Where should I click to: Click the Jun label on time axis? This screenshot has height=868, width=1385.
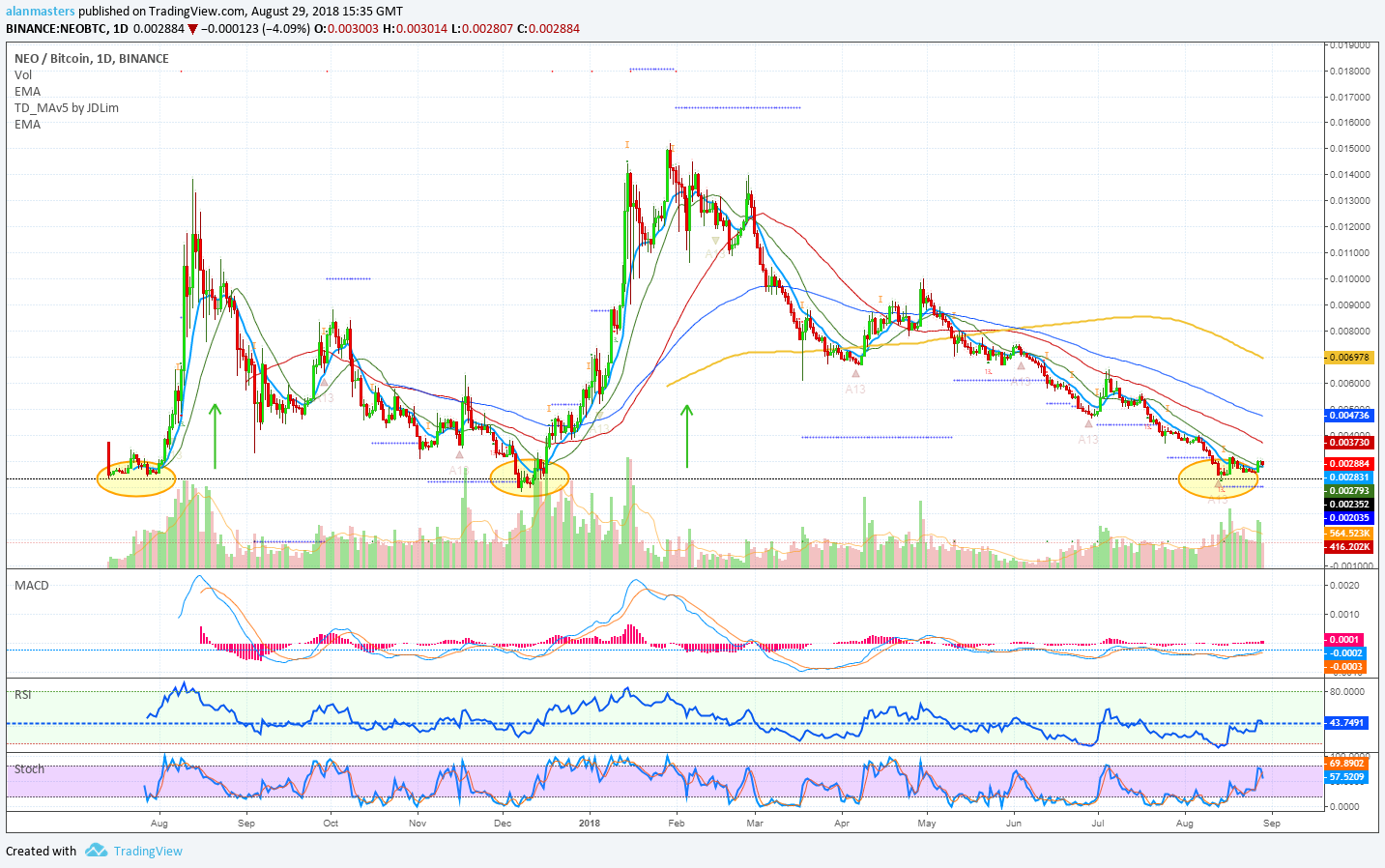click(x=1014, y=824)
